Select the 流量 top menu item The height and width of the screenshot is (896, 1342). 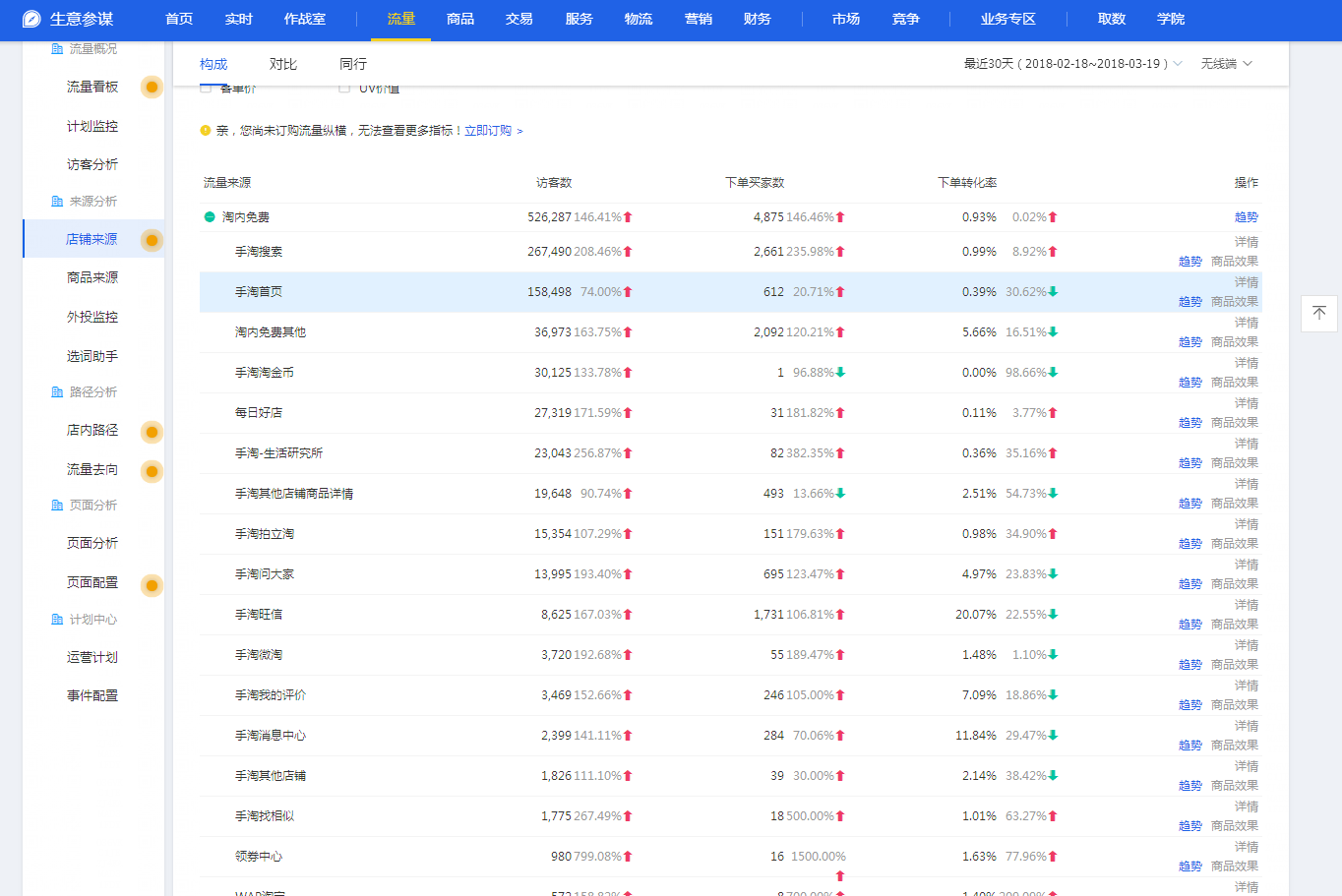tap(401, 19)
